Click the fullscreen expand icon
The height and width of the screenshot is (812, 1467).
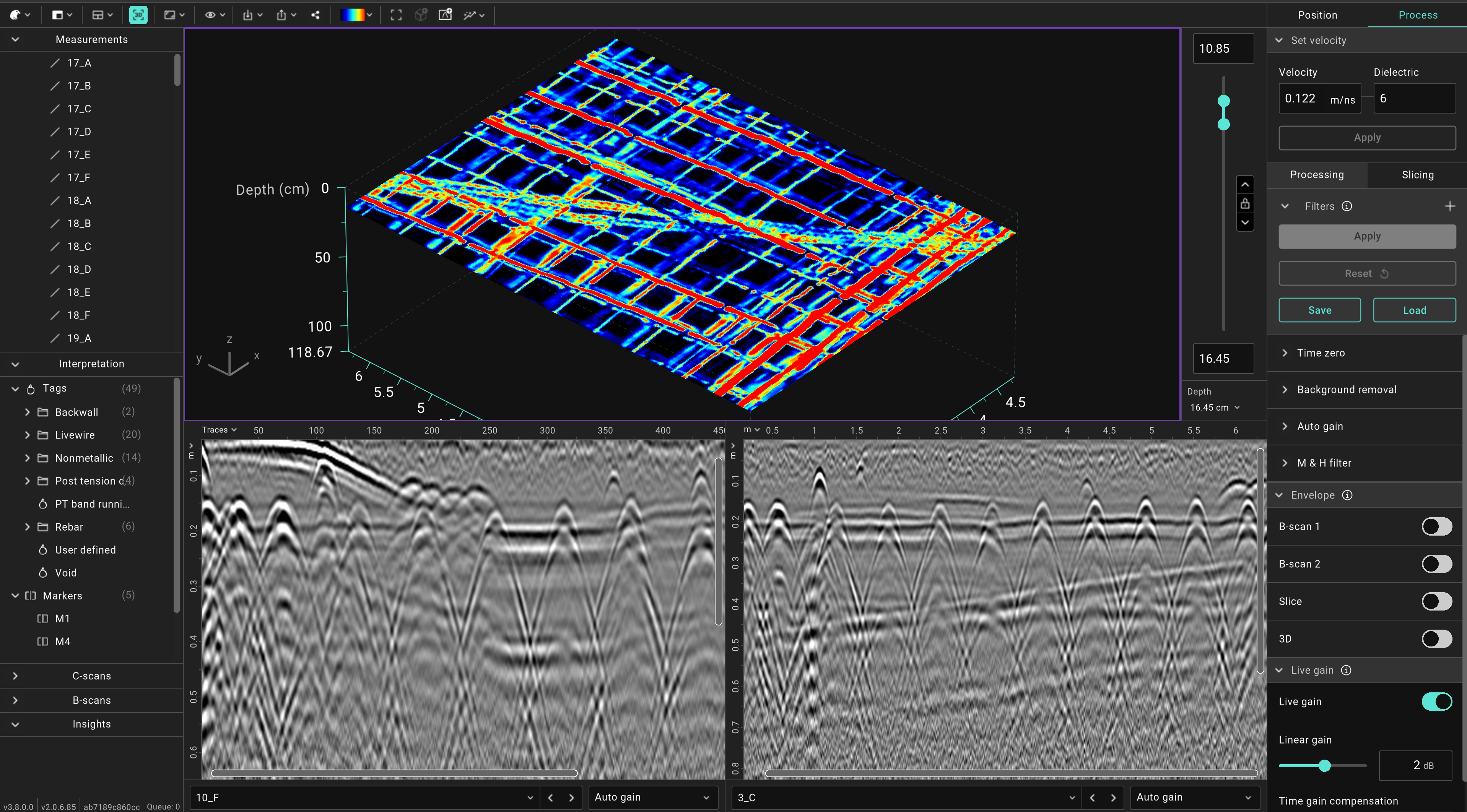[396, 15]
